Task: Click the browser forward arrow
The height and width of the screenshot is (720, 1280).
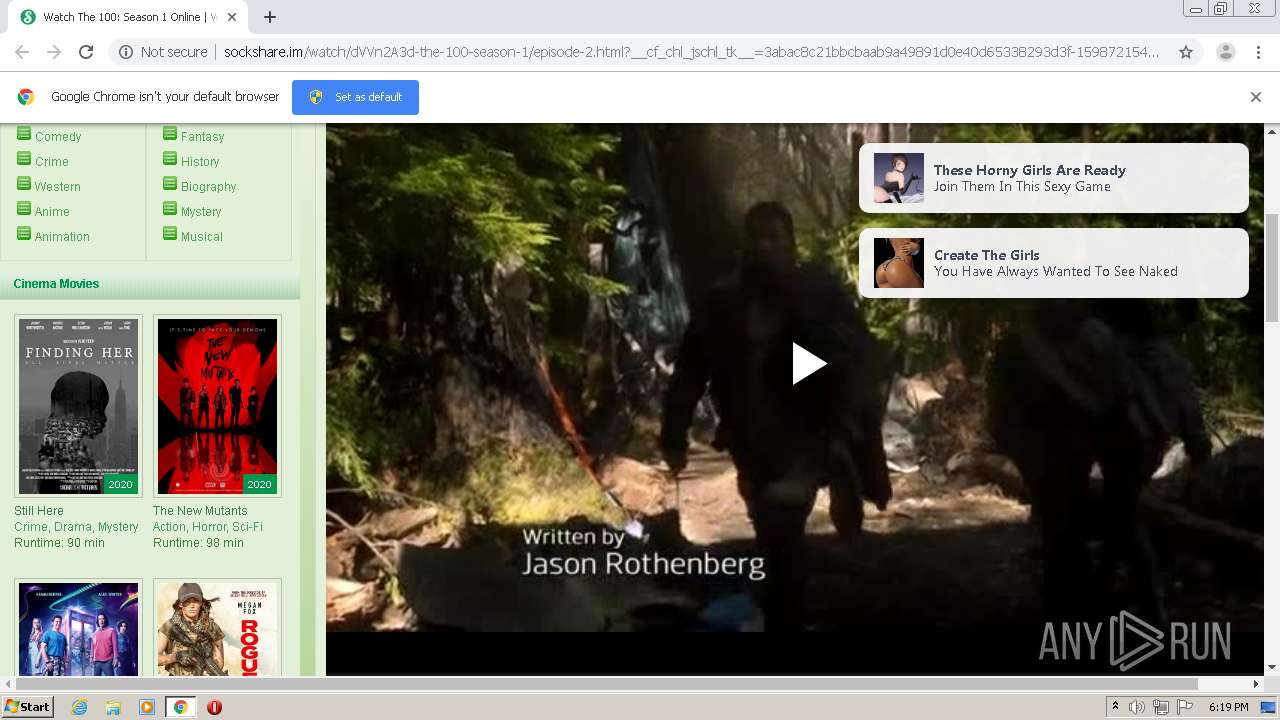Action: pyautogui.click(x=54, y=52)
